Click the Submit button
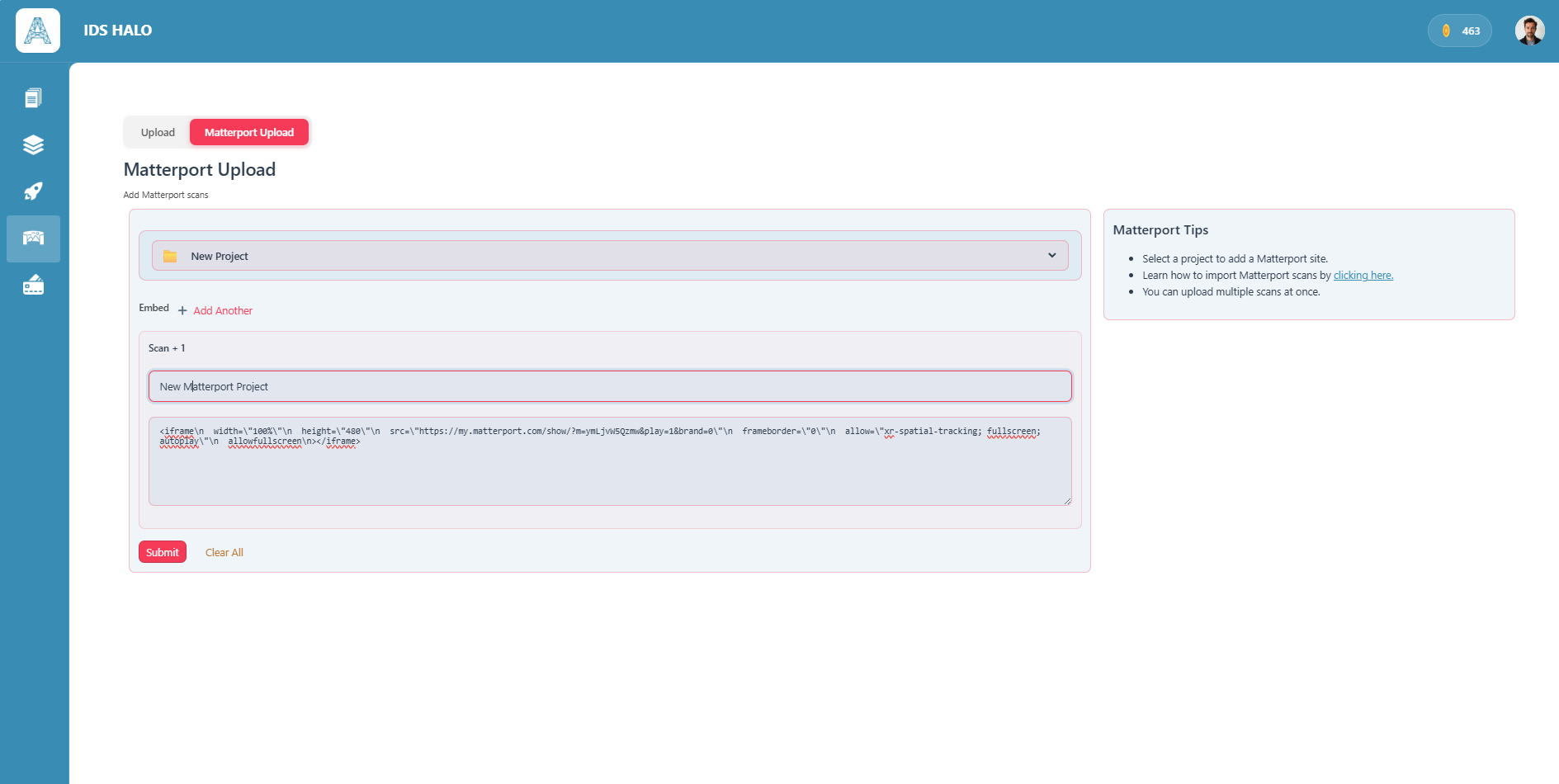The width and height of the screenshot is (1559, 784). tap(163, 552)
